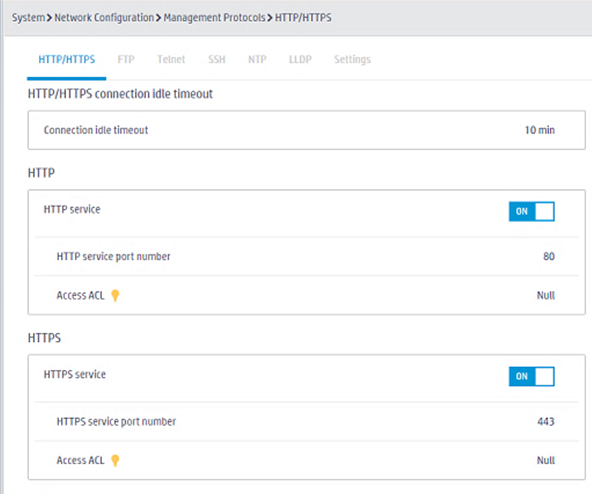Click Management Protocols in the breadcrumb
This screenshot has height=494, width=592.
click(x=214, y=18)
